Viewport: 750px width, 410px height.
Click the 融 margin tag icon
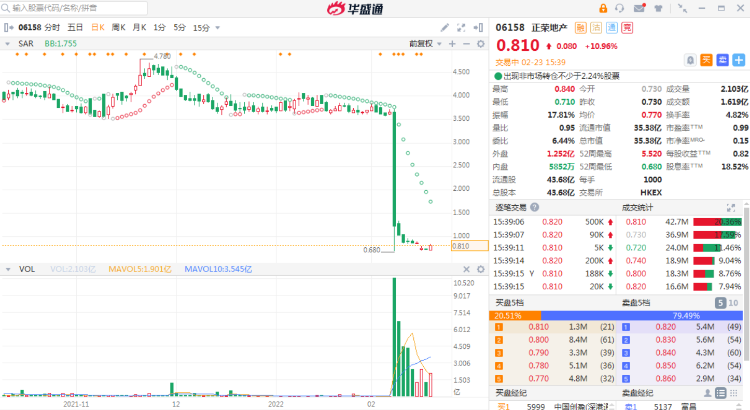(x=580, y=28)
